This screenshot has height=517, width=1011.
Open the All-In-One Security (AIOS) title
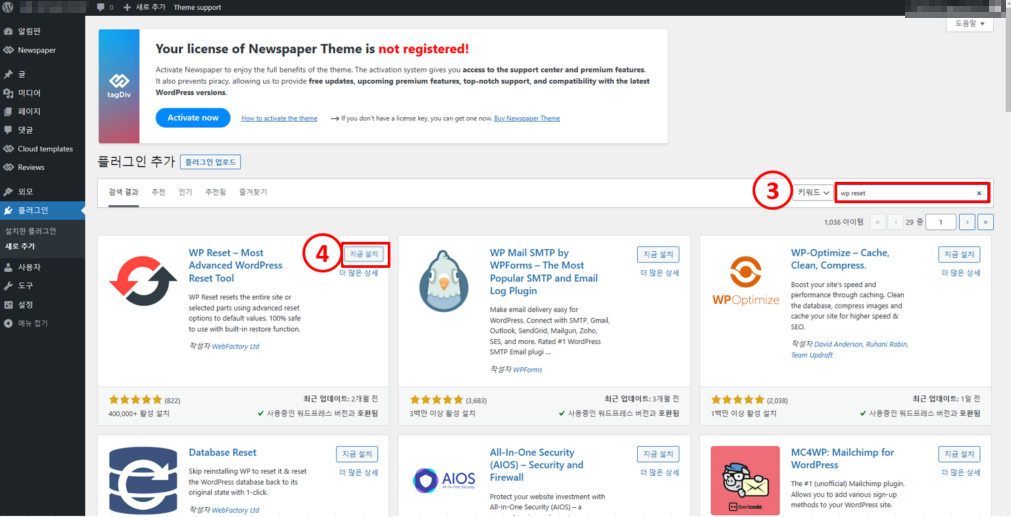[x=536, y=465]
